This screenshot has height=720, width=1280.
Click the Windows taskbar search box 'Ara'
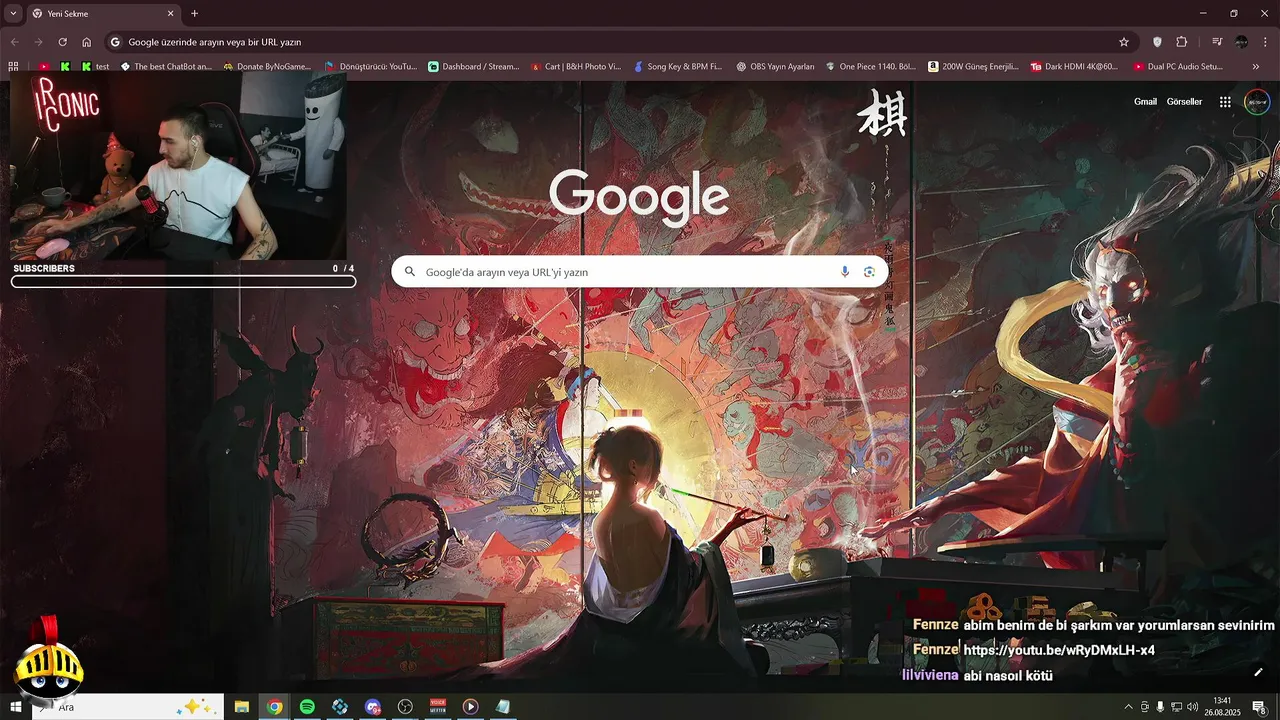coord(127,707)
